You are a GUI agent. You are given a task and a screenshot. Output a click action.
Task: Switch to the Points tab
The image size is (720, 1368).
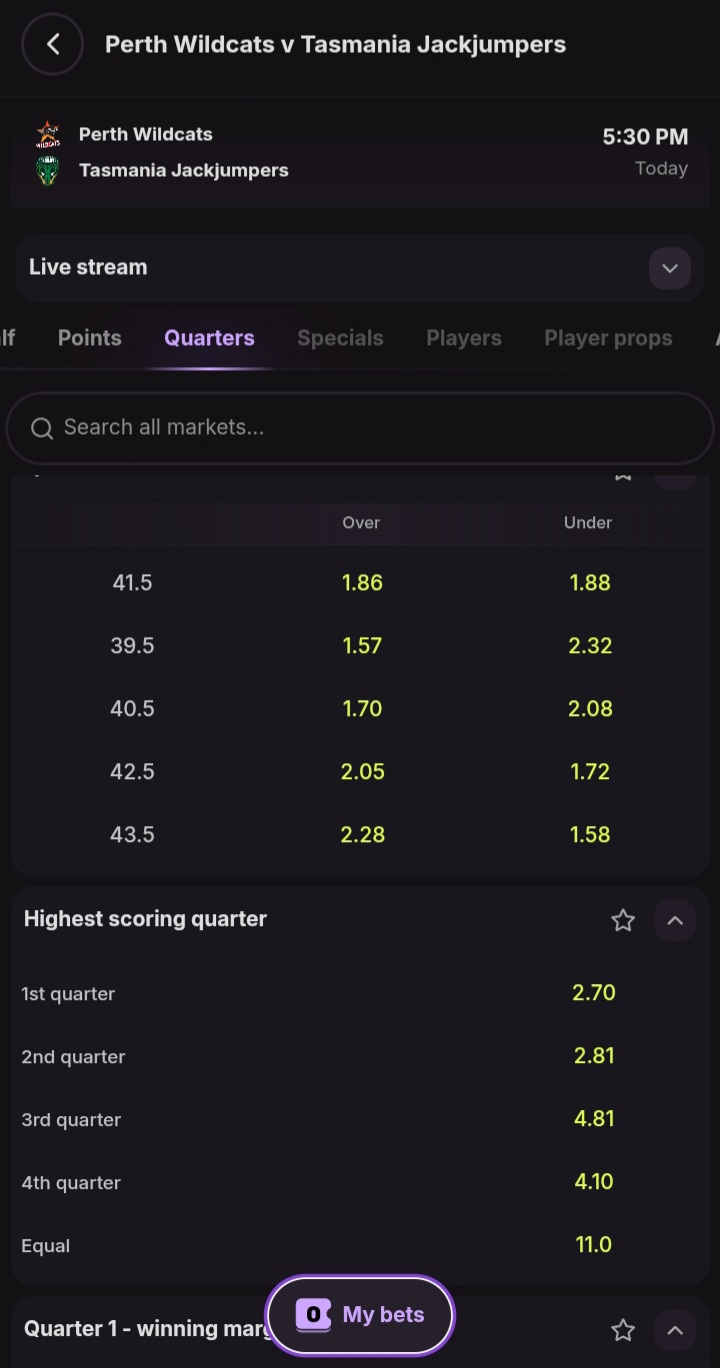90,338
